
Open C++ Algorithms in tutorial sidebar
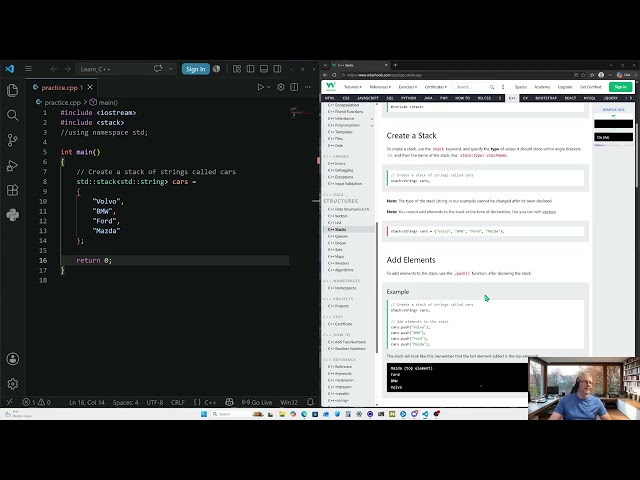coord(340,270)
